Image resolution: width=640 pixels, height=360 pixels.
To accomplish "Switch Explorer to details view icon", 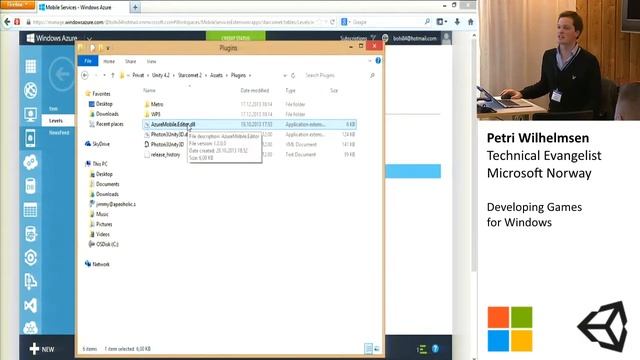I will 368,348.
